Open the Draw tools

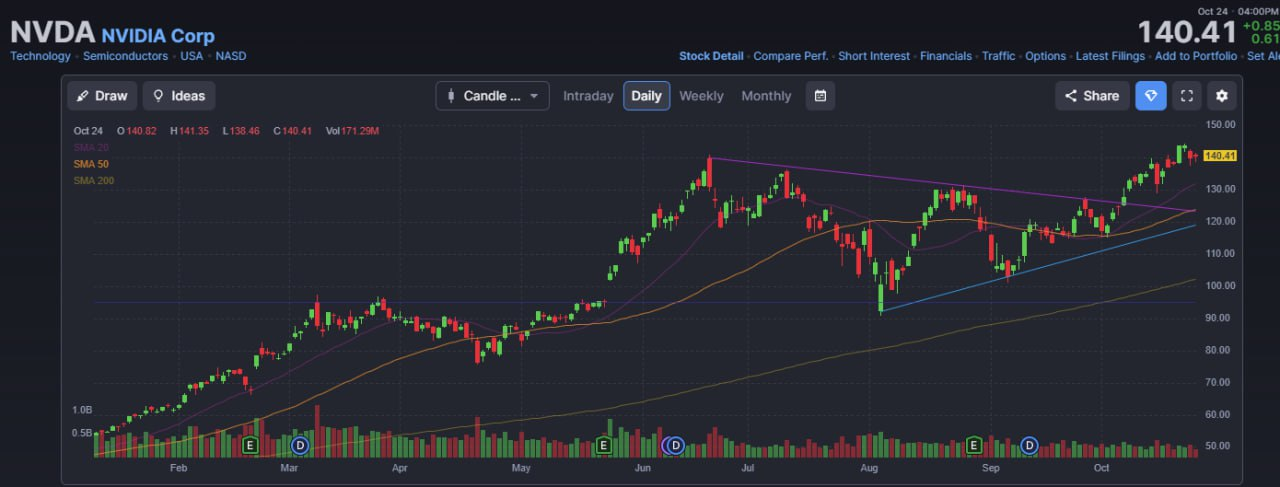coord(102,96)
